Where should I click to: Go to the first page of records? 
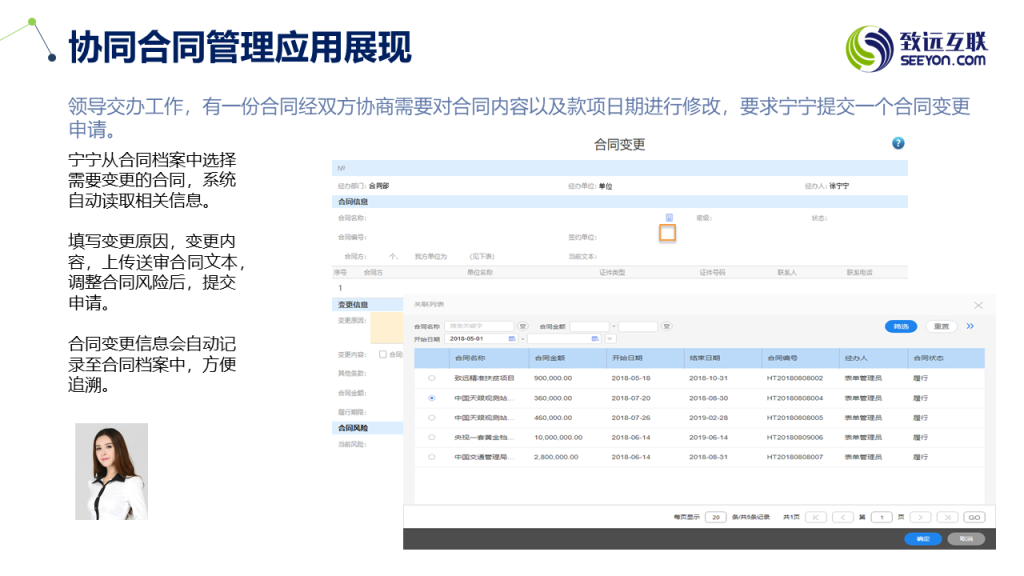point(816,517)
